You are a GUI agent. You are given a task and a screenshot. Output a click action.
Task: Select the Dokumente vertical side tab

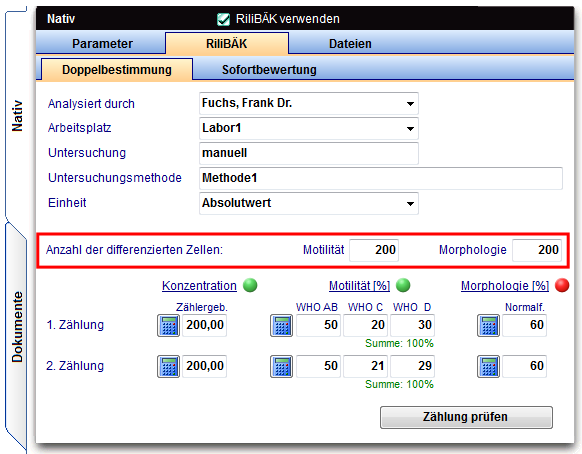tap(17, 327)
